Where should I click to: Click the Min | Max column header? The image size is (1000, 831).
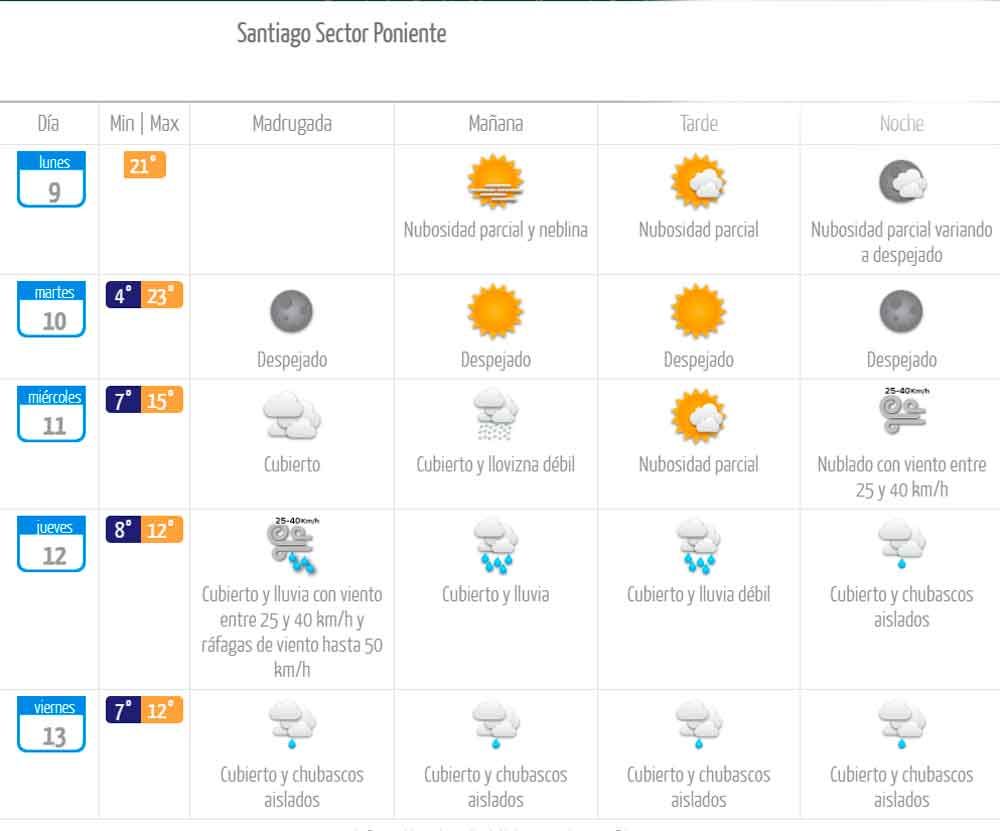coord(145,124)
